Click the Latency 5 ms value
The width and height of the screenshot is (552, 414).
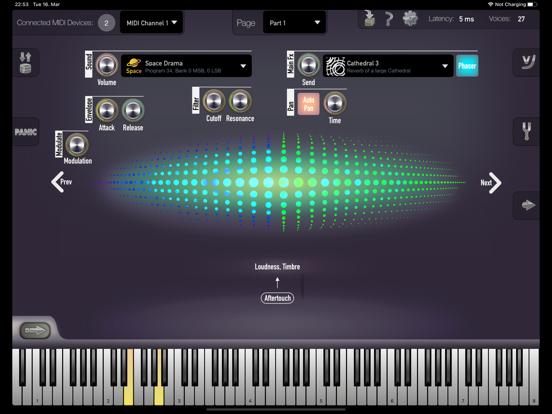(466, 19)
